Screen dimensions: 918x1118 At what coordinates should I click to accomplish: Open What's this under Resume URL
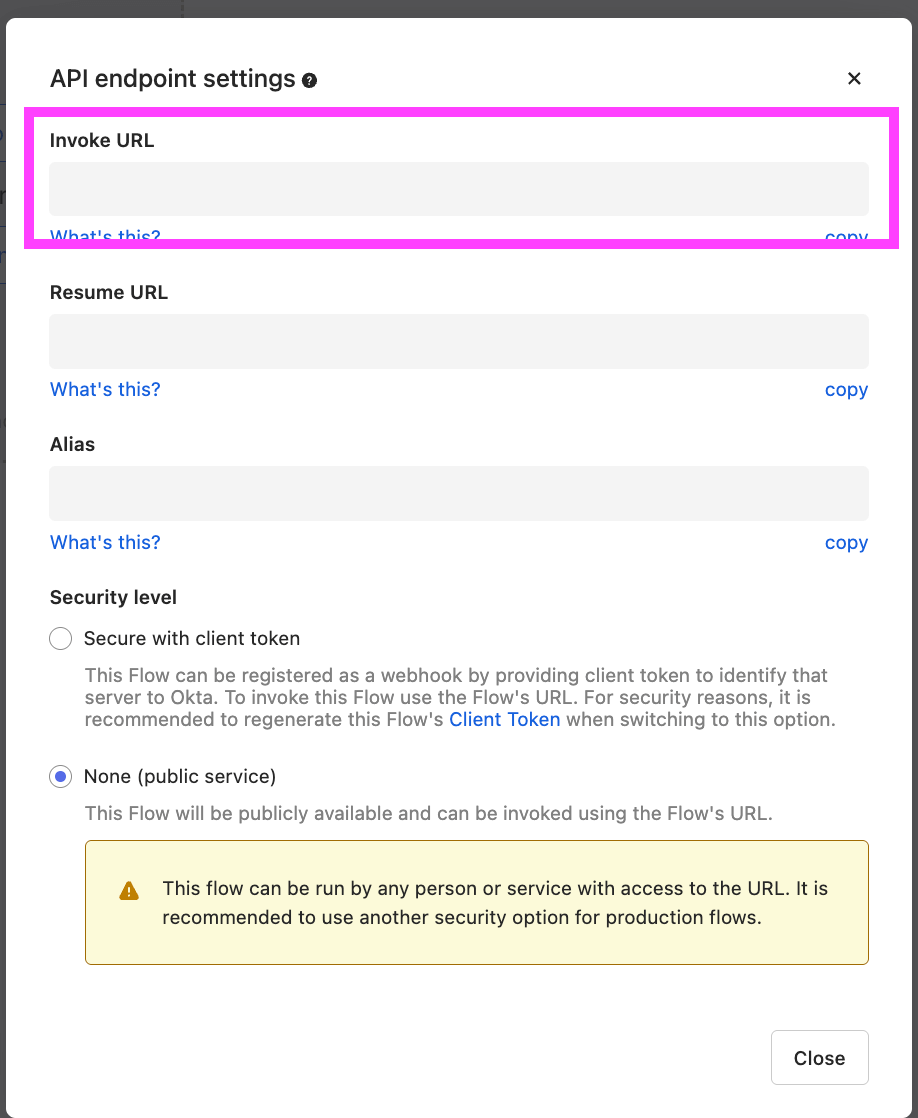[x=105, y=389]
